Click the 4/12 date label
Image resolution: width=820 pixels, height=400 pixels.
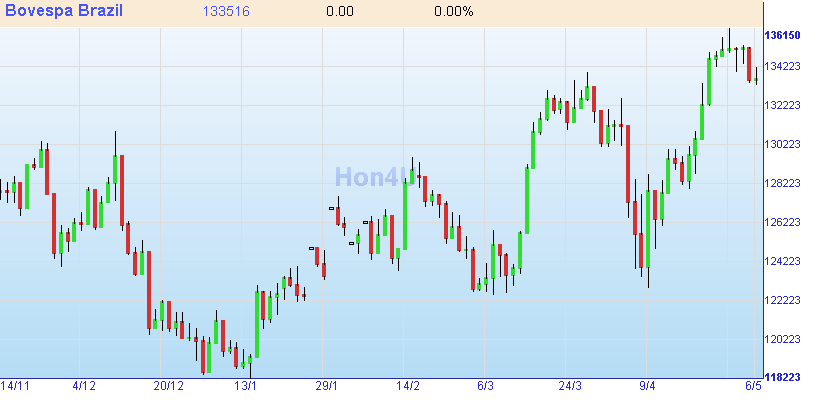[x=84, y=386]
